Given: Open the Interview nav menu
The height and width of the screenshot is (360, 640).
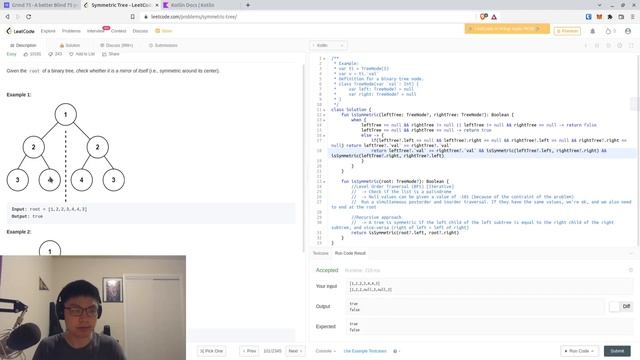Looking at the screenshot, I should point(95,31).
